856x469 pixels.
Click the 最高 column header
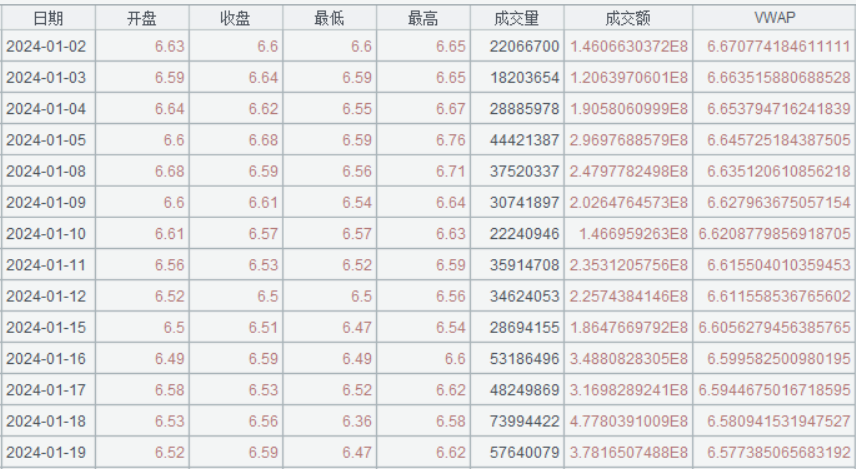[424, 19]
